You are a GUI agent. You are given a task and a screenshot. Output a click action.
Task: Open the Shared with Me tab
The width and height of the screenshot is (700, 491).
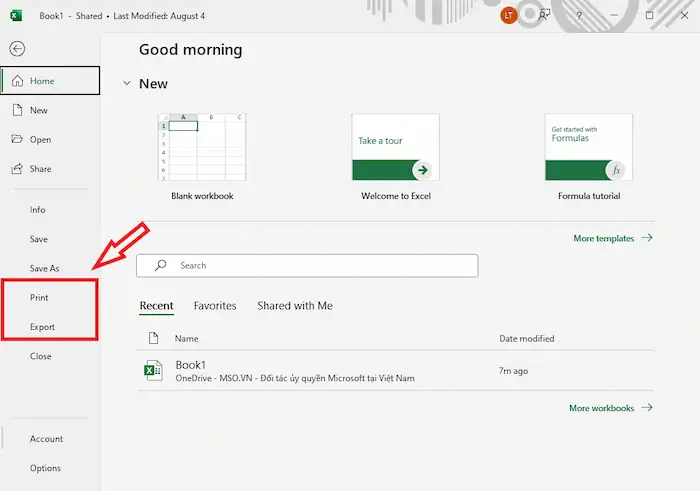(x=294, y=306)
